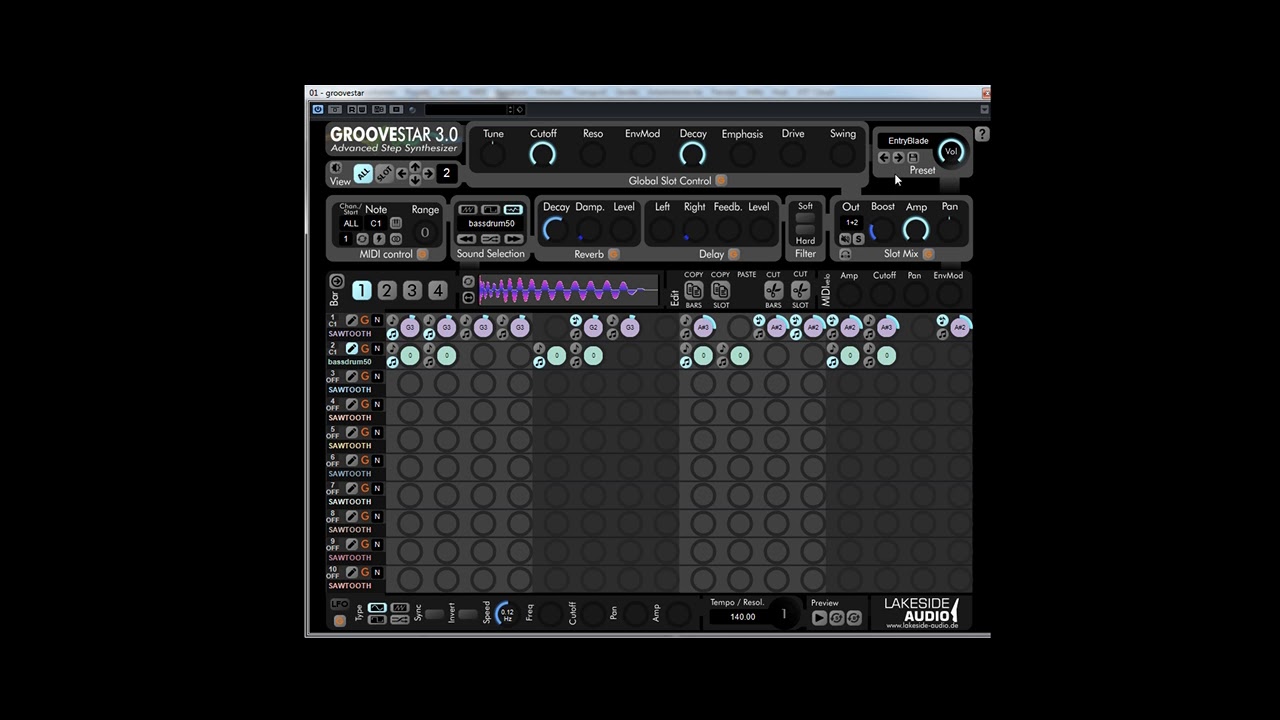This screenshot has height=720, width=1280.
Task: Toggle the Delay on/off orange indicator
Action: (733, 254)
